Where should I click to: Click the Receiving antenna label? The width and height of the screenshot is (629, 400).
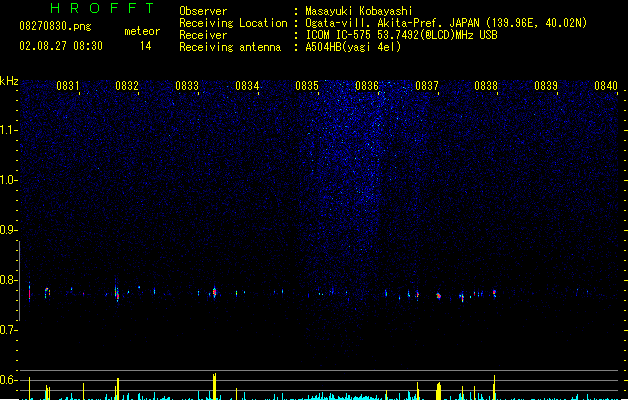tap(230, 47)
